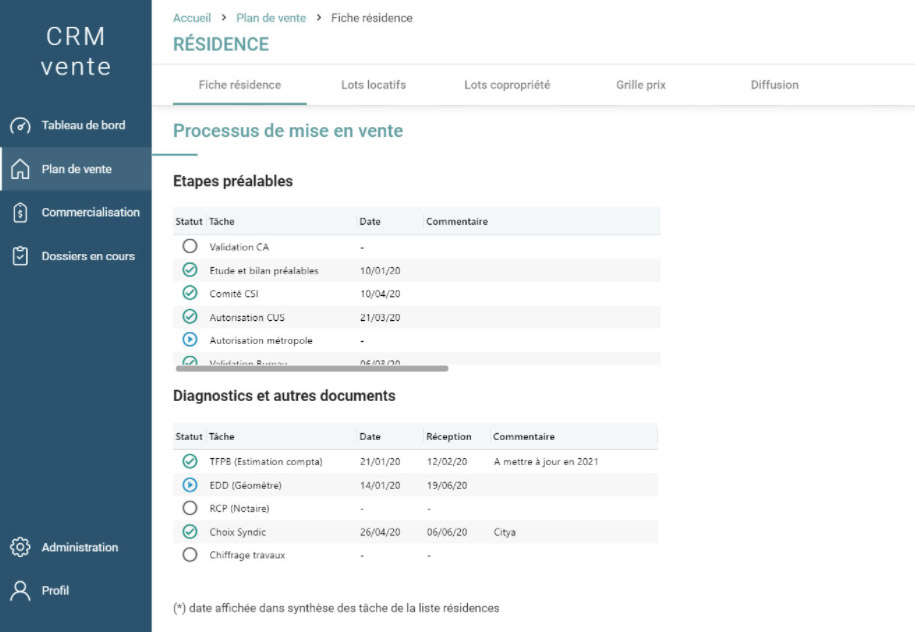Screen dimensions: 915x632
Task: Click Tâche header in Etapes préalables table
Action: tap(222, 221)
